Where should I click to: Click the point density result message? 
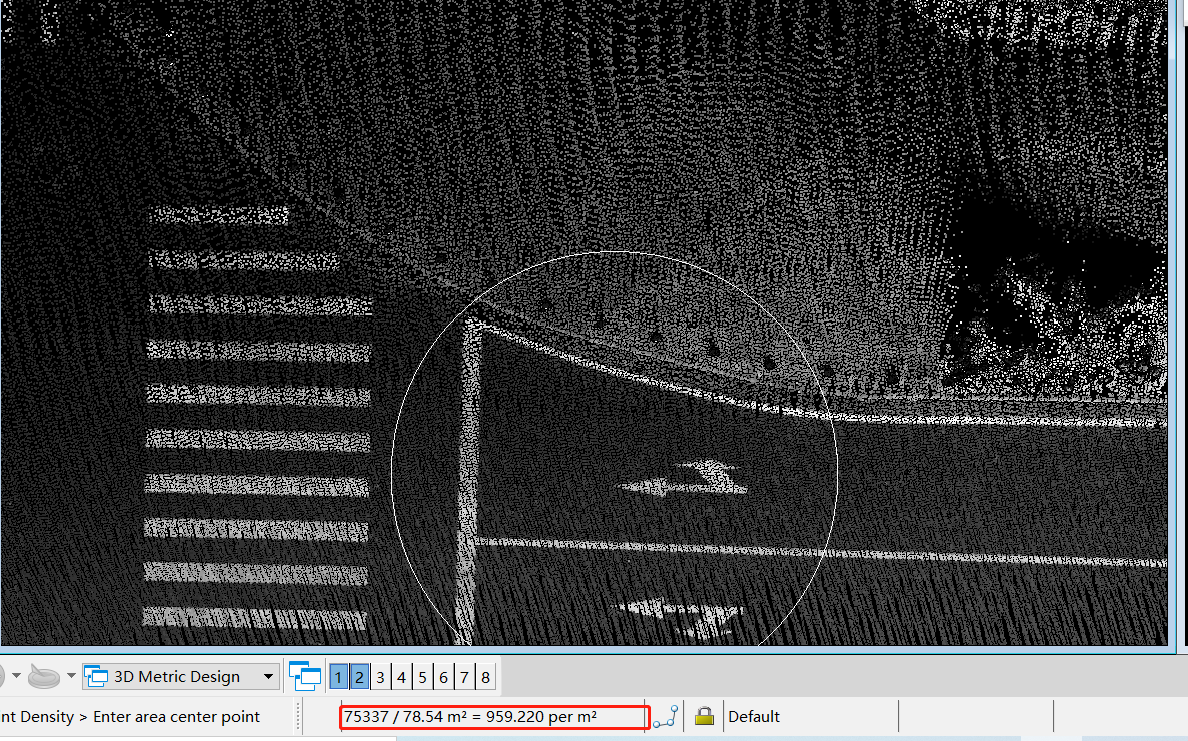tap(495, 717)
